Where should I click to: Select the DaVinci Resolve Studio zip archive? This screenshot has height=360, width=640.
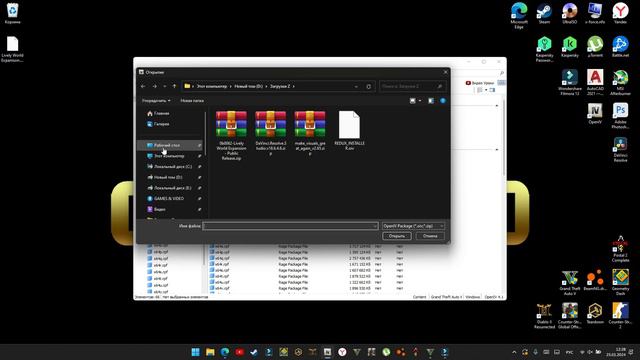pyautogui.click(x=271, y=133)
